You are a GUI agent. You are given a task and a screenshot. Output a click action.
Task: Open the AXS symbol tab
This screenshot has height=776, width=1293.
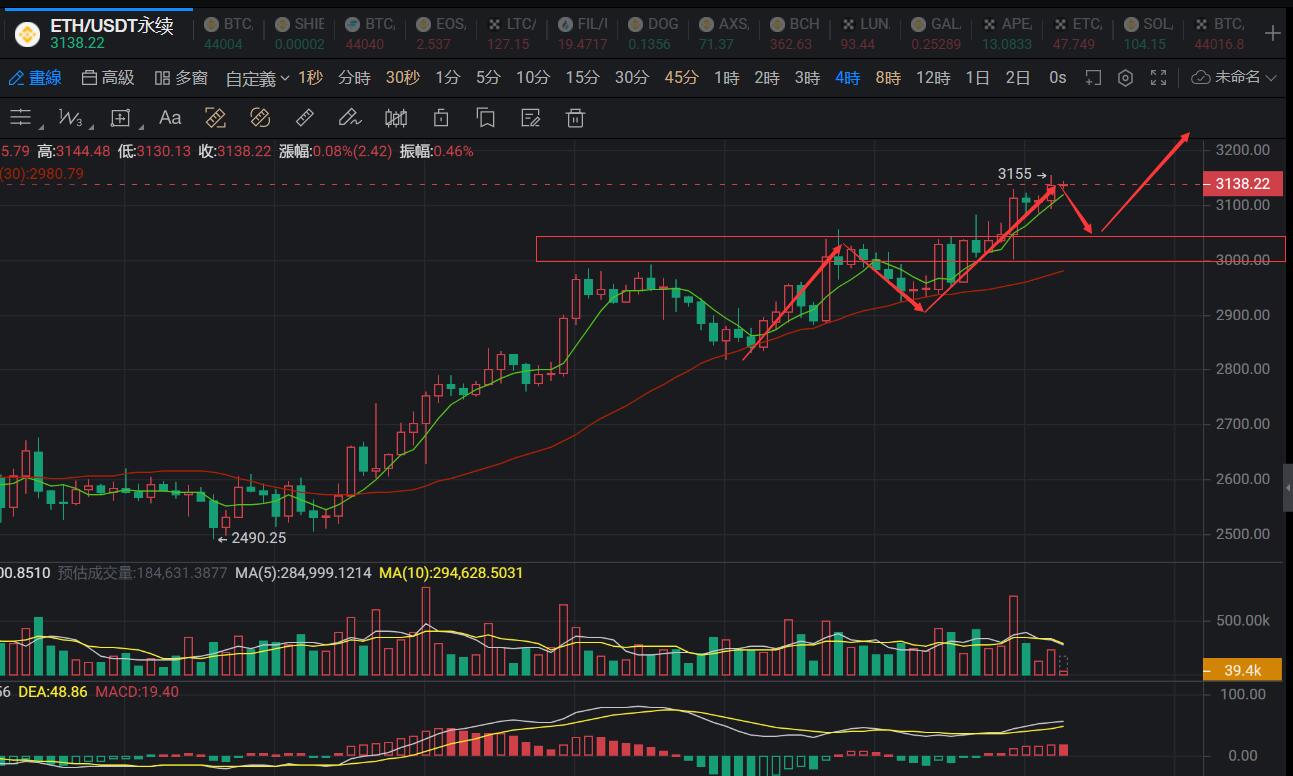coord(725,33)
